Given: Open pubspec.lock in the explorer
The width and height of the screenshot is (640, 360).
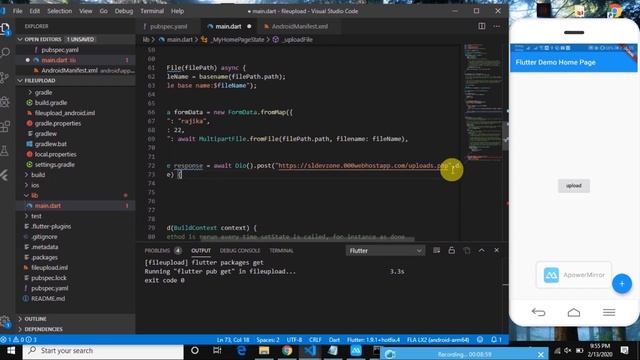Looking at the screenshot, I should pos(76,278).
